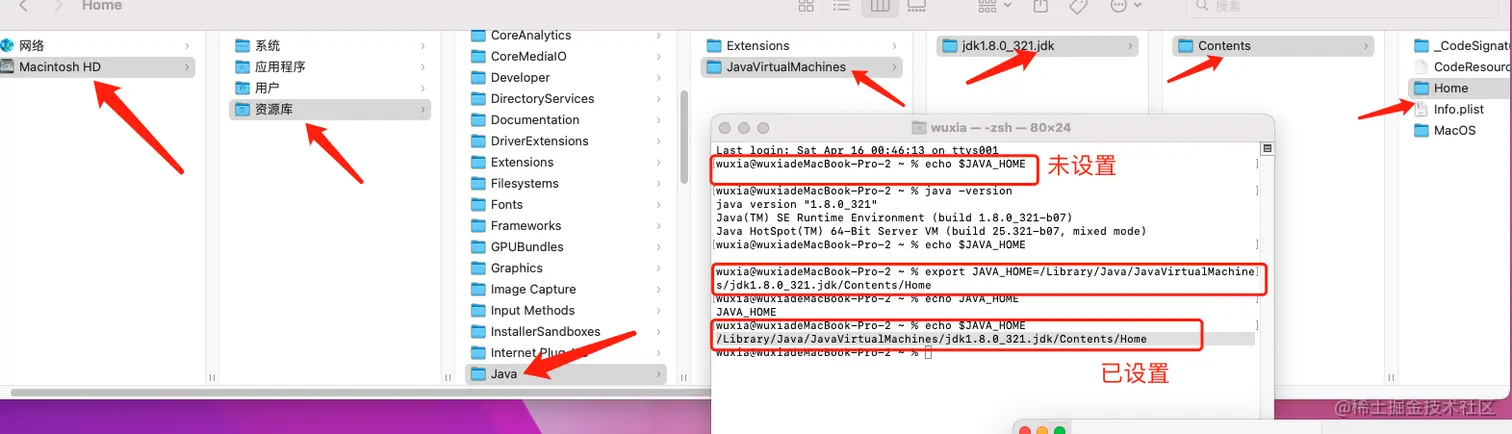1512x434 pixels.
Task: Expand the GPUBundles chevron
Action: (x=659, y=247)
